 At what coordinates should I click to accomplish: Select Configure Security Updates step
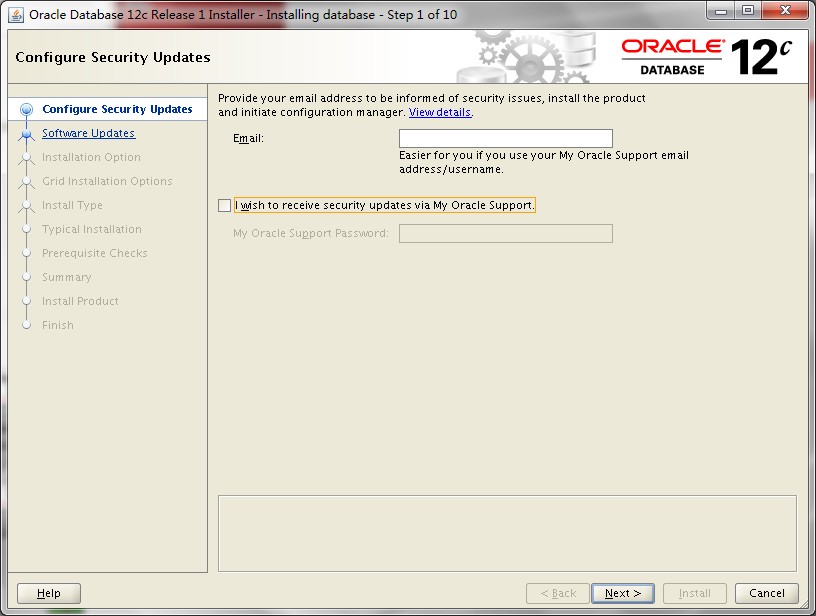(x=117, y=109)
